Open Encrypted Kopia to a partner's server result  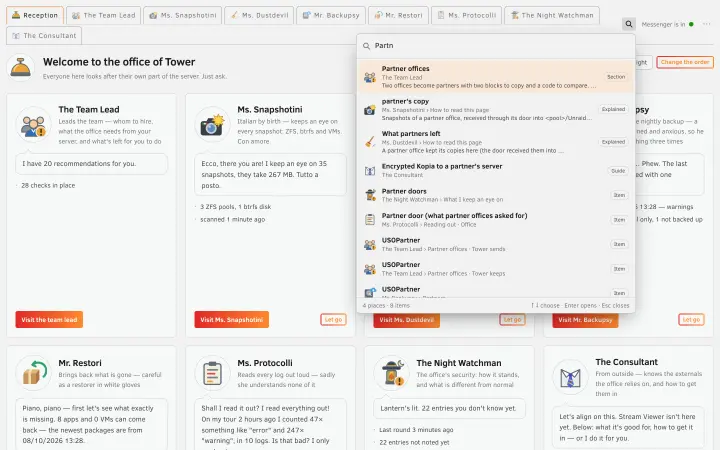[496, 170]
